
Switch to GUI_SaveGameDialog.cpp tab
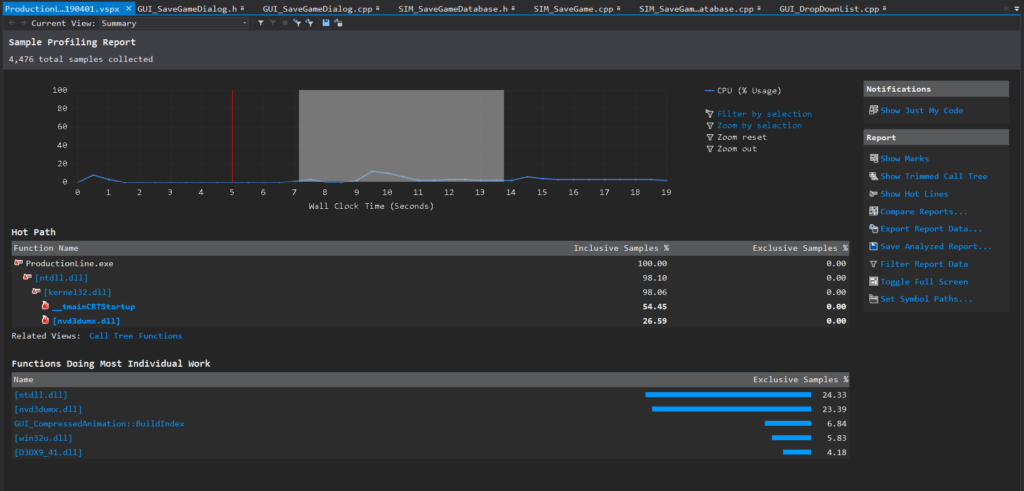click(317, 8)
